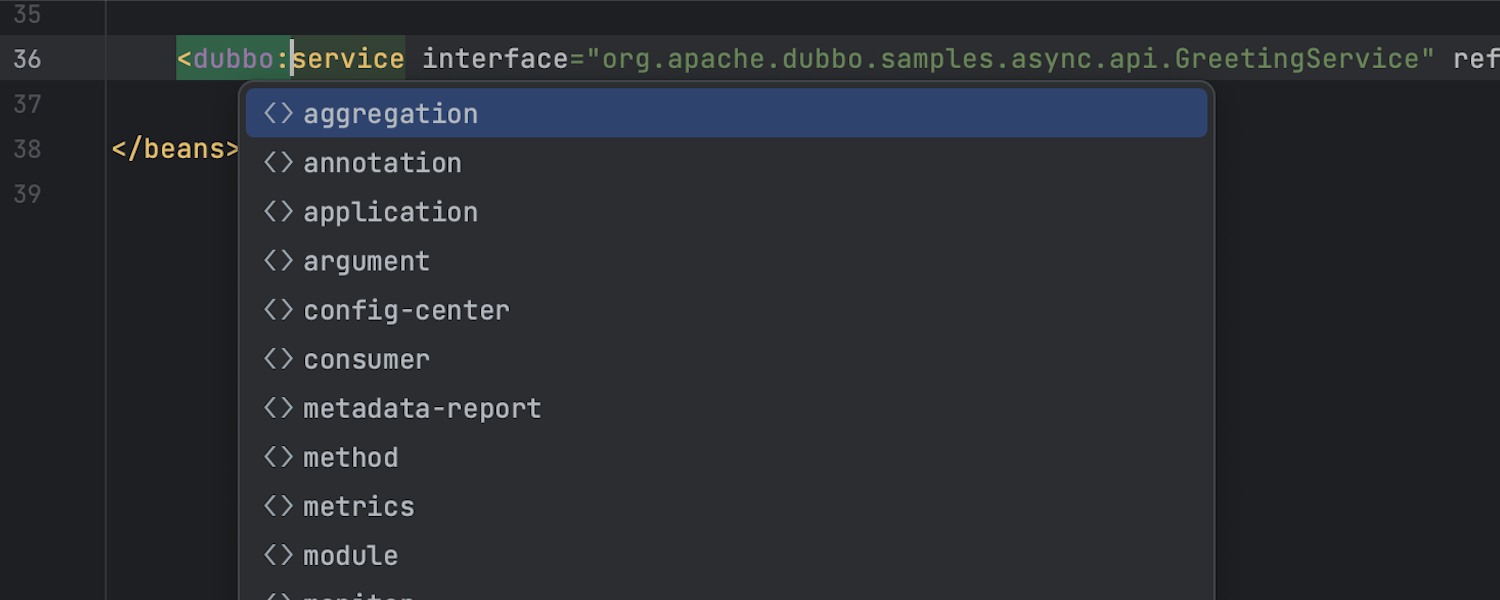This screenshot has width=1500, height=600.
Task: Select the module completion entry
Action: click(x=350, y=555)
